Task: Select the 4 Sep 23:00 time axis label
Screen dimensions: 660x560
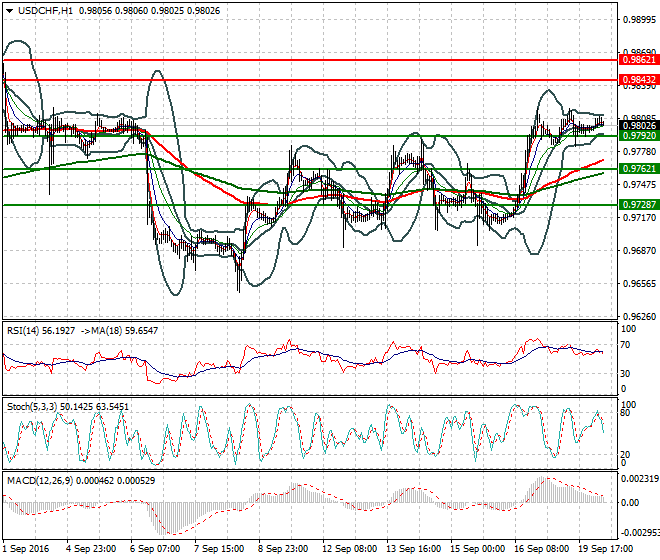Action: (91, 549)
